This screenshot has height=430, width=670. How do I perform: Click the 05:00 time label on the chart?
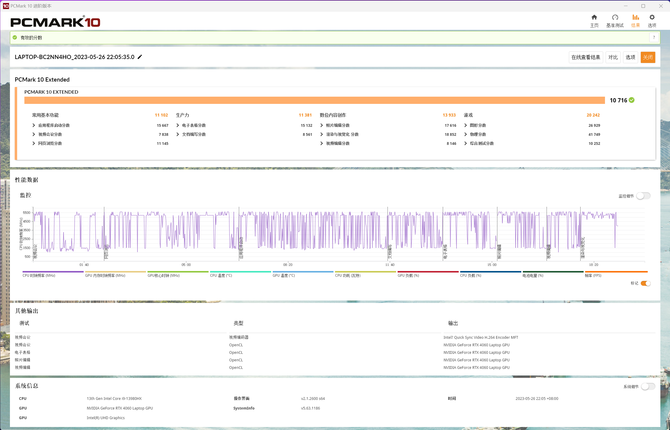click(186, 265)
